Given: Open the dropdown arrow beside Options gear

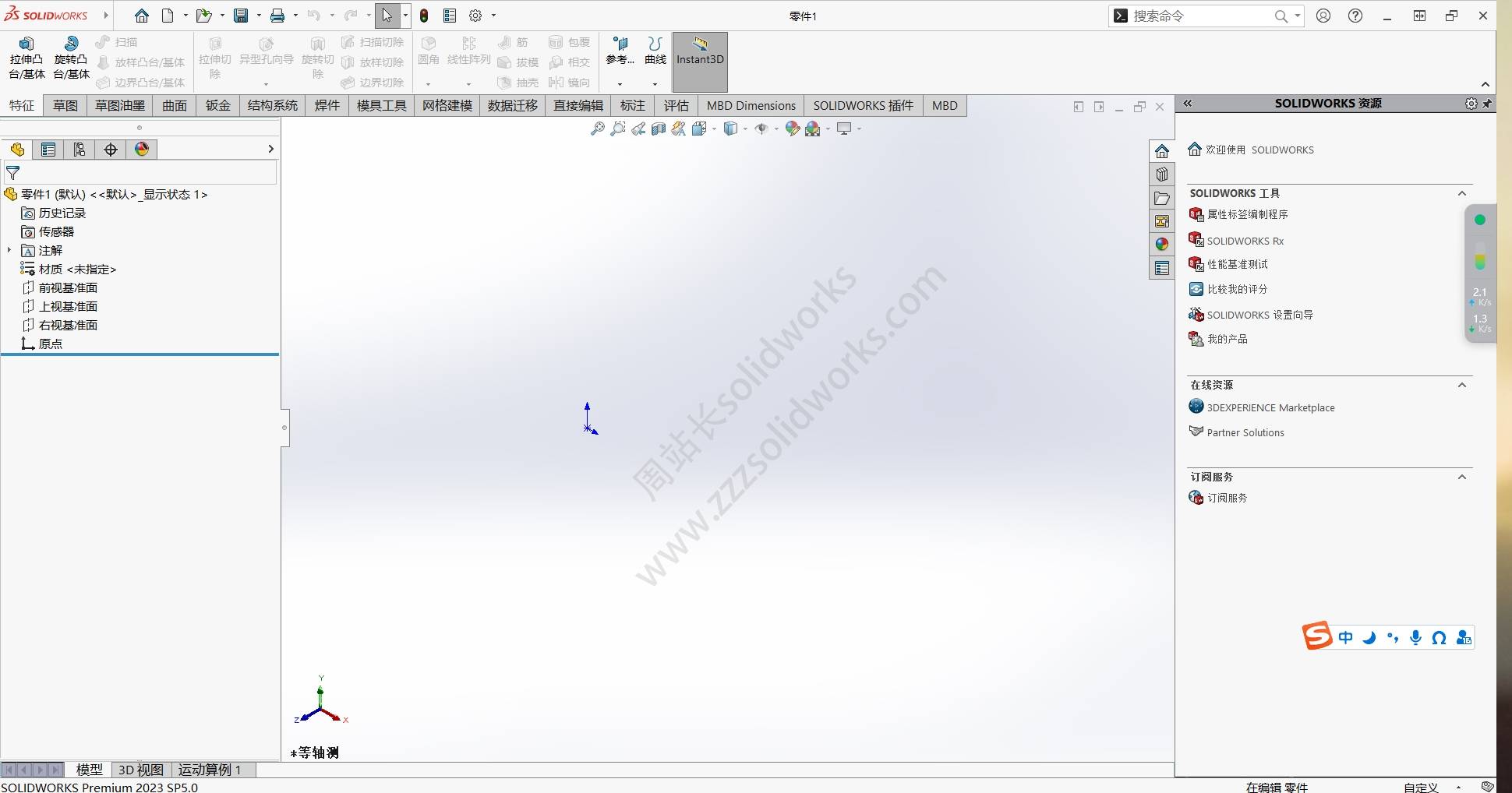Looking at the screenshot, I should click(x=493, y=16).
